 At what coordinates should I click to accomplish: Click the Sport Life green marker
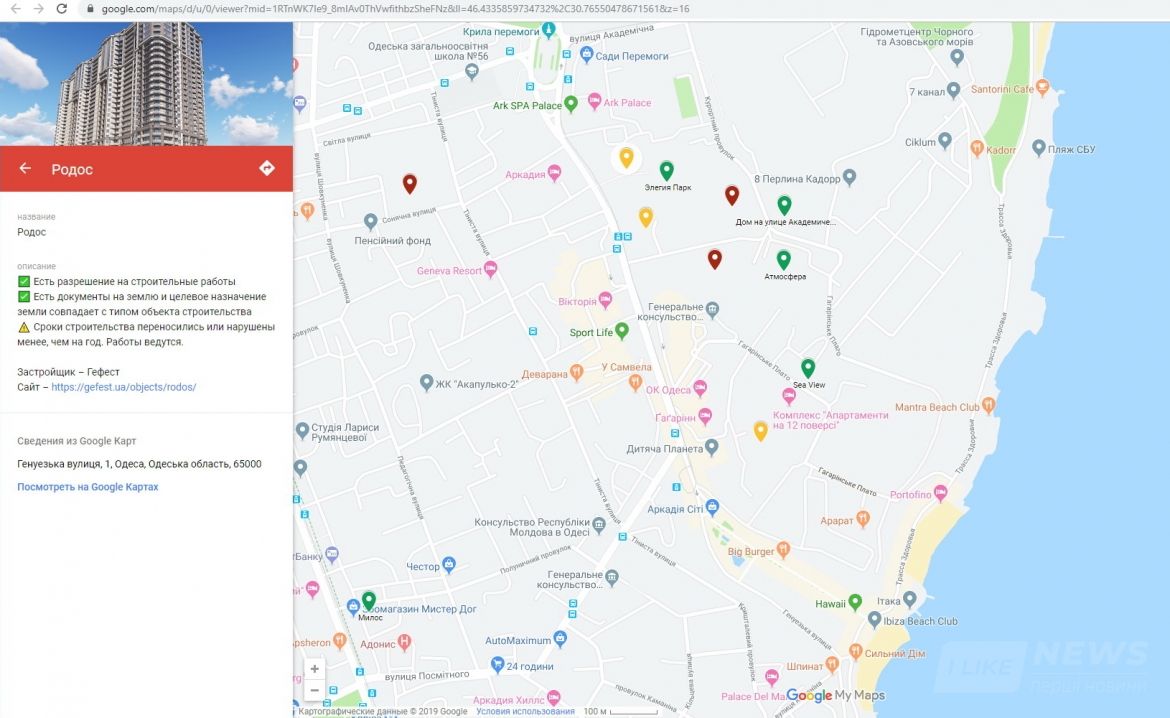pos(622,331)
